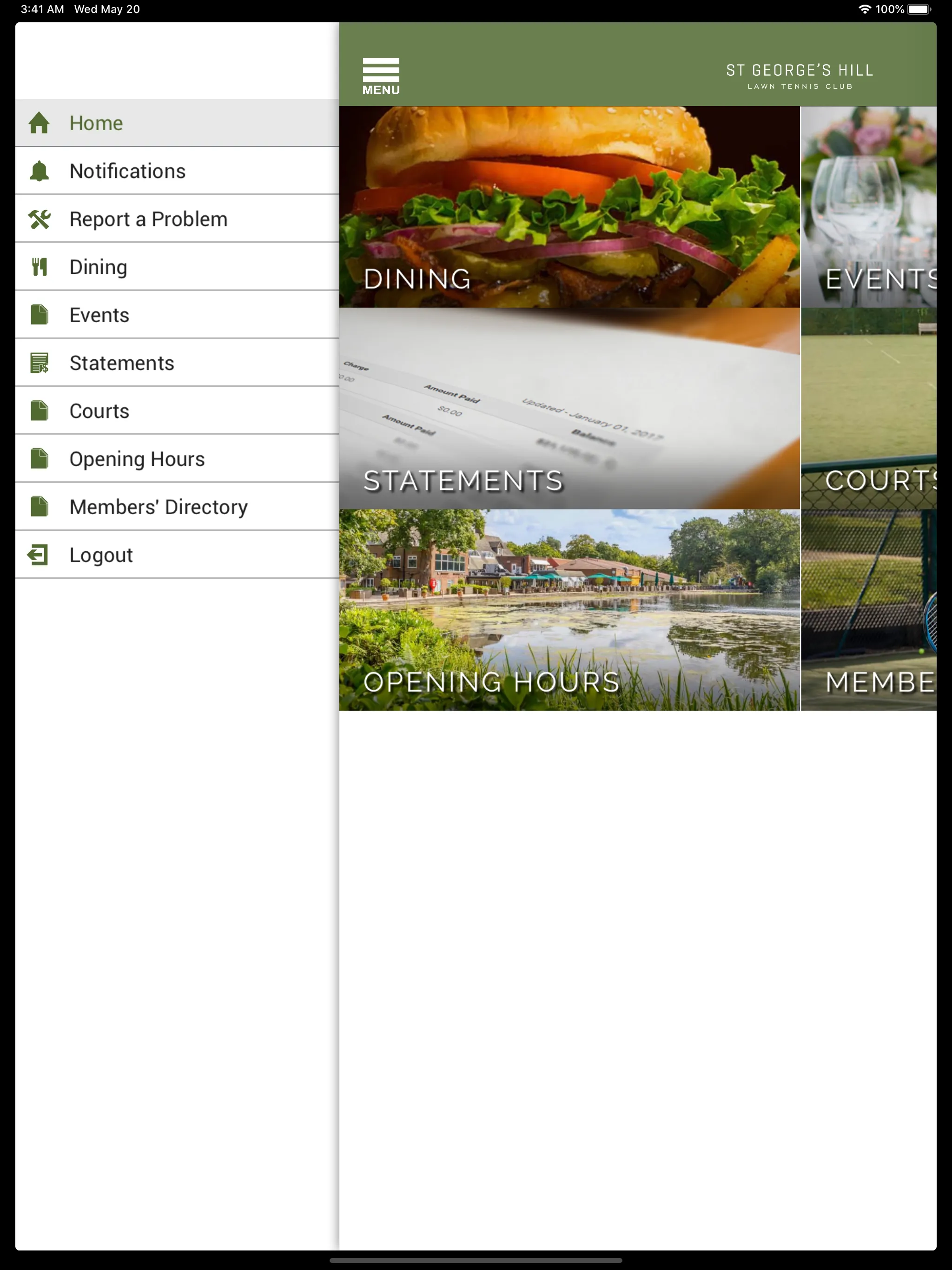Click the Logout arrow icon

38,555
